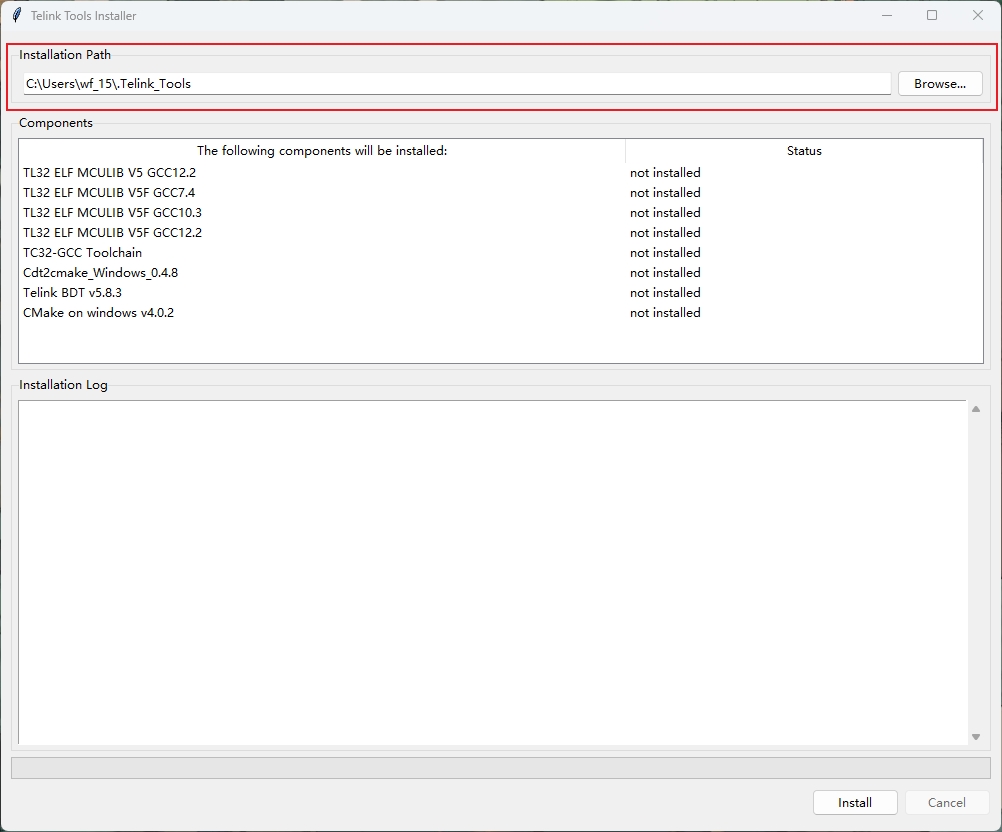Screen dimensions: 1002x832
Task: Select TL32 ELF MCULIB V5F GCC12.2 row
Action: coord(112,233)
